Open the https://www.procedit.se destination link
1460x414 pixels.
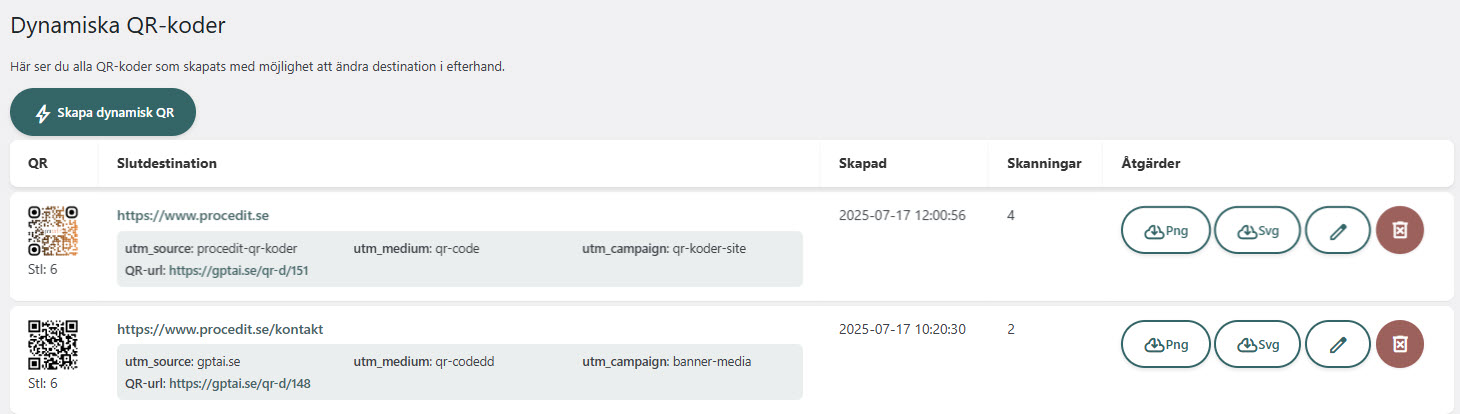(193, 215)
